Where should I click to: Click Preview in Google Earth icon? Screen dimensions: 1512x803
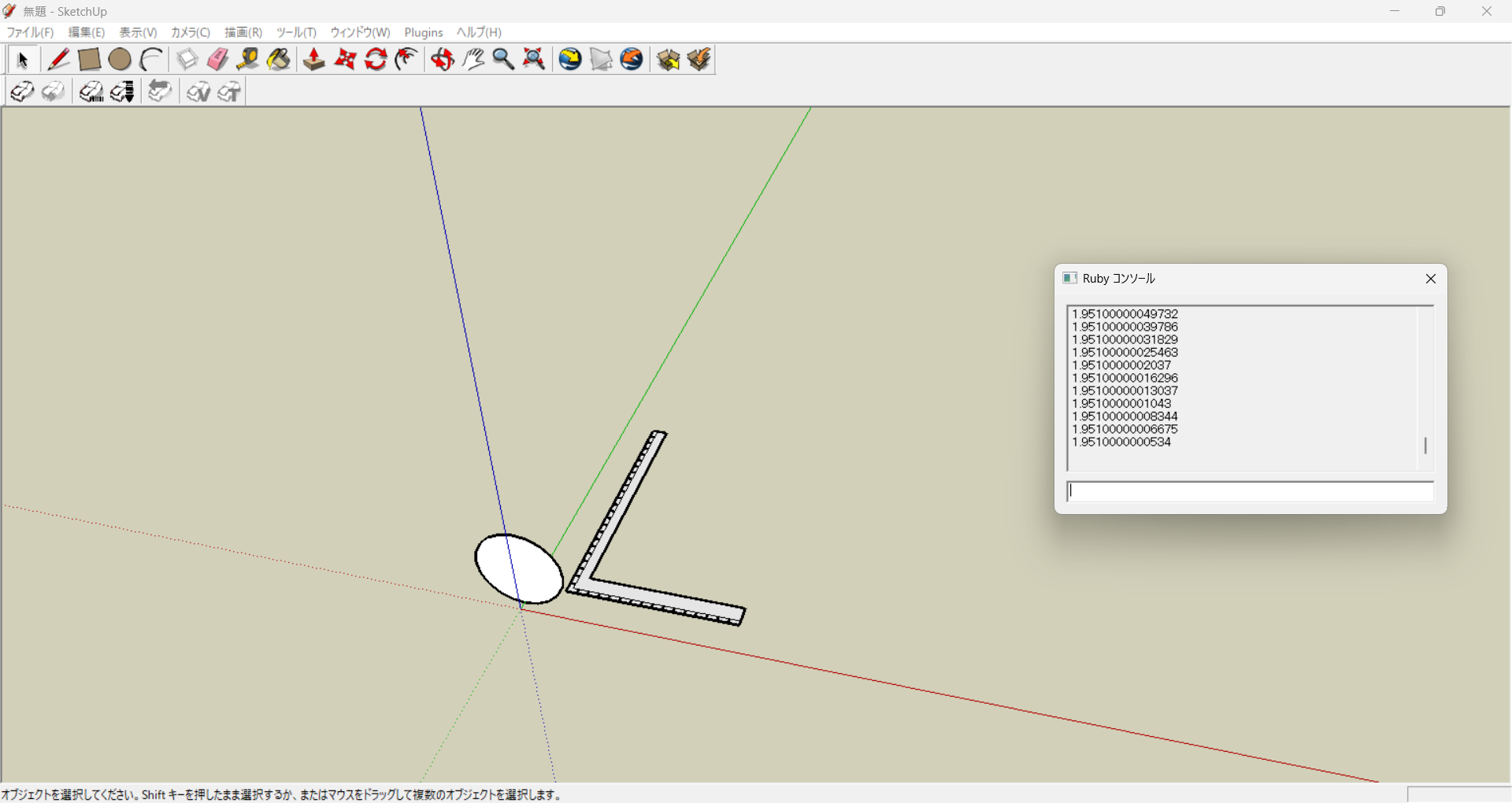point(632,60)
